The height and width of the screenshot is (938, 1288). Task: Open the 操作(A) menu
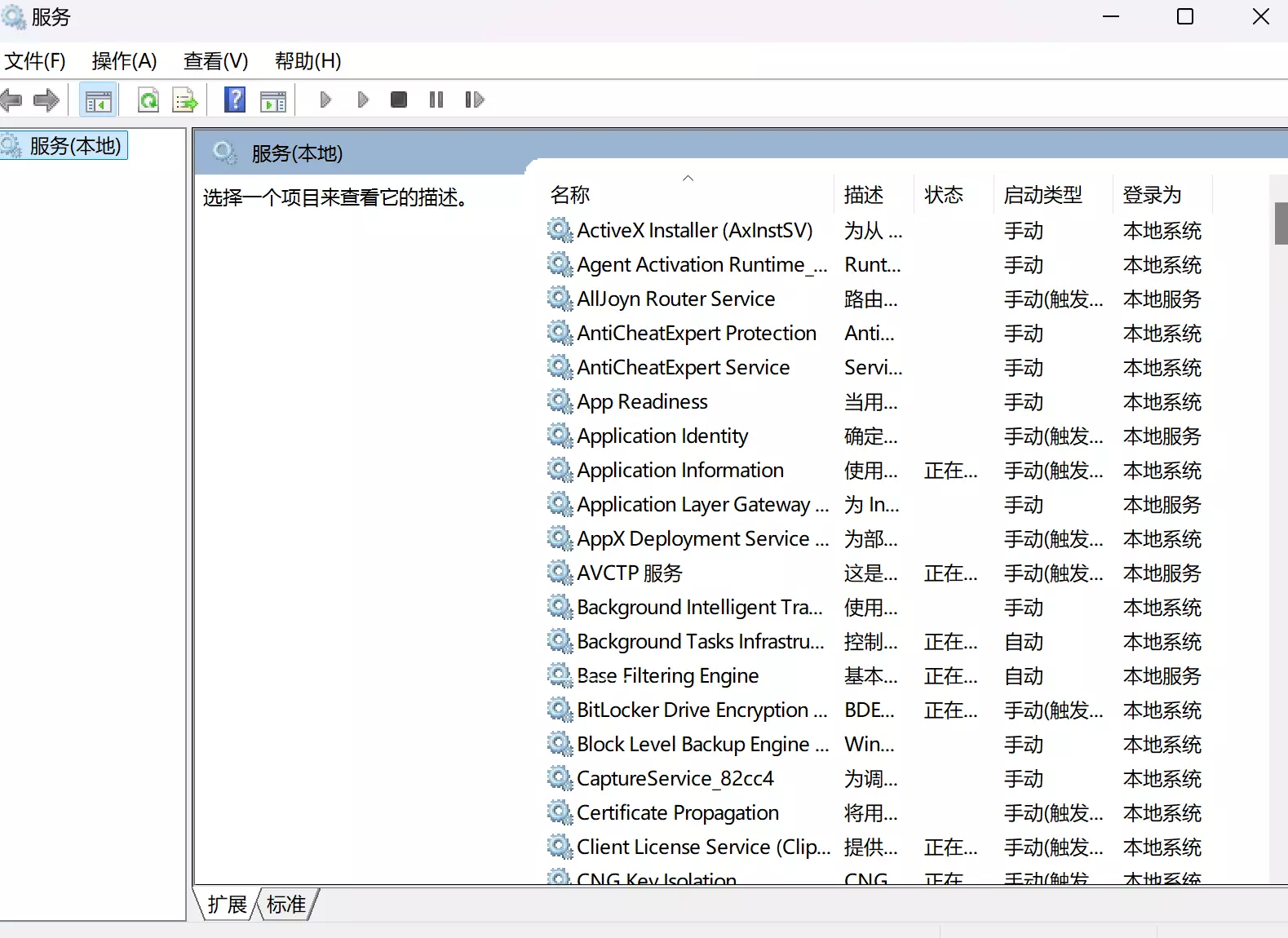(x=124, y=61)
